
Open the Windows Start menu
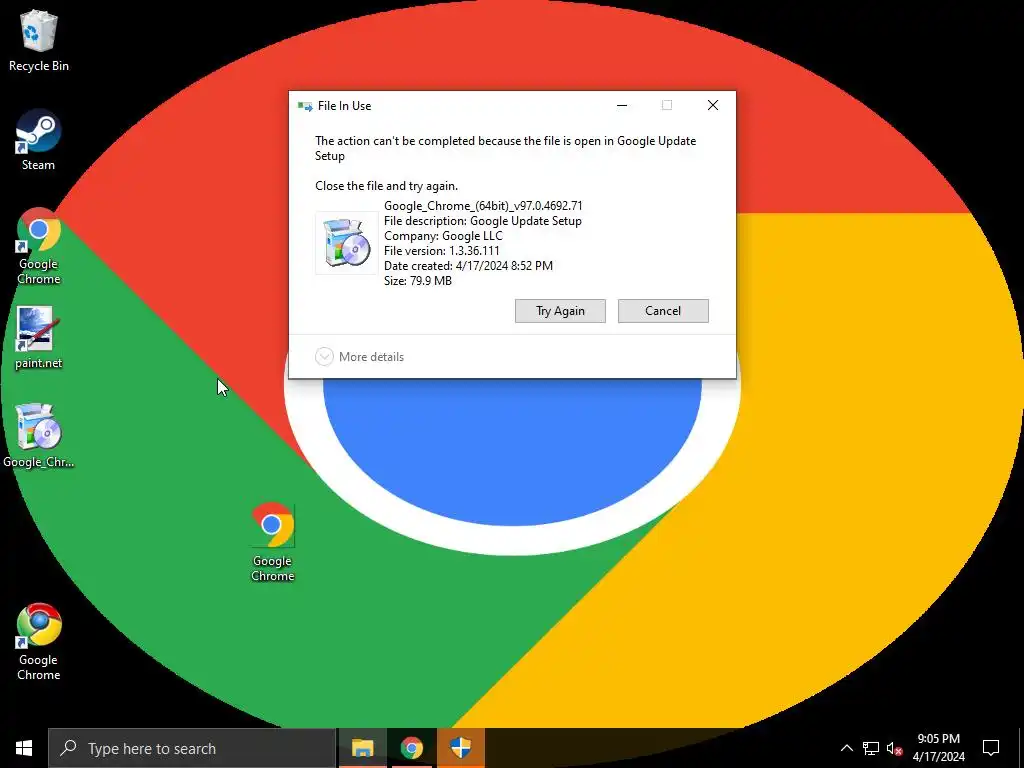point(24,748)
